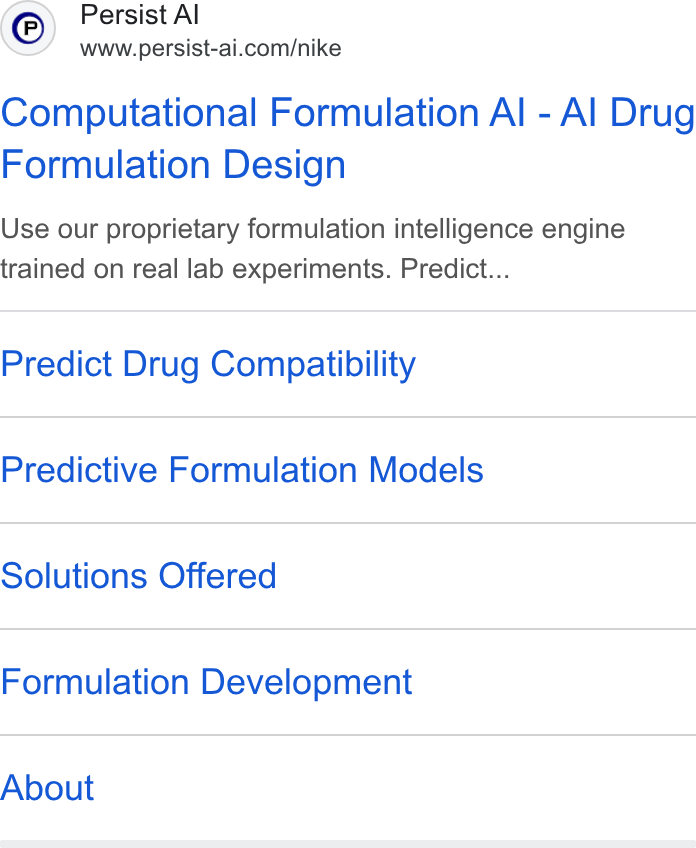The image size is (696, 848).
Task: Select the ad description starting "Use our proprietary"
Action: click(x=313, y=248)
